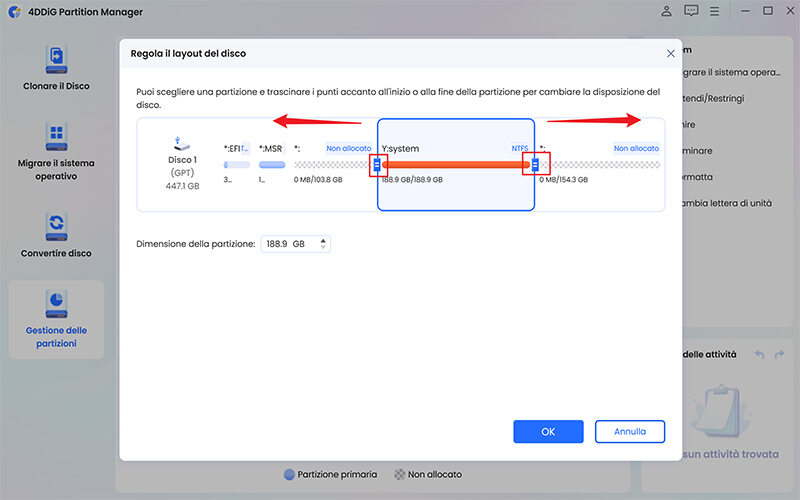Close the Regola il layout dialog
The width and height of the screenshot is (800, 500).
coord(670,53)
